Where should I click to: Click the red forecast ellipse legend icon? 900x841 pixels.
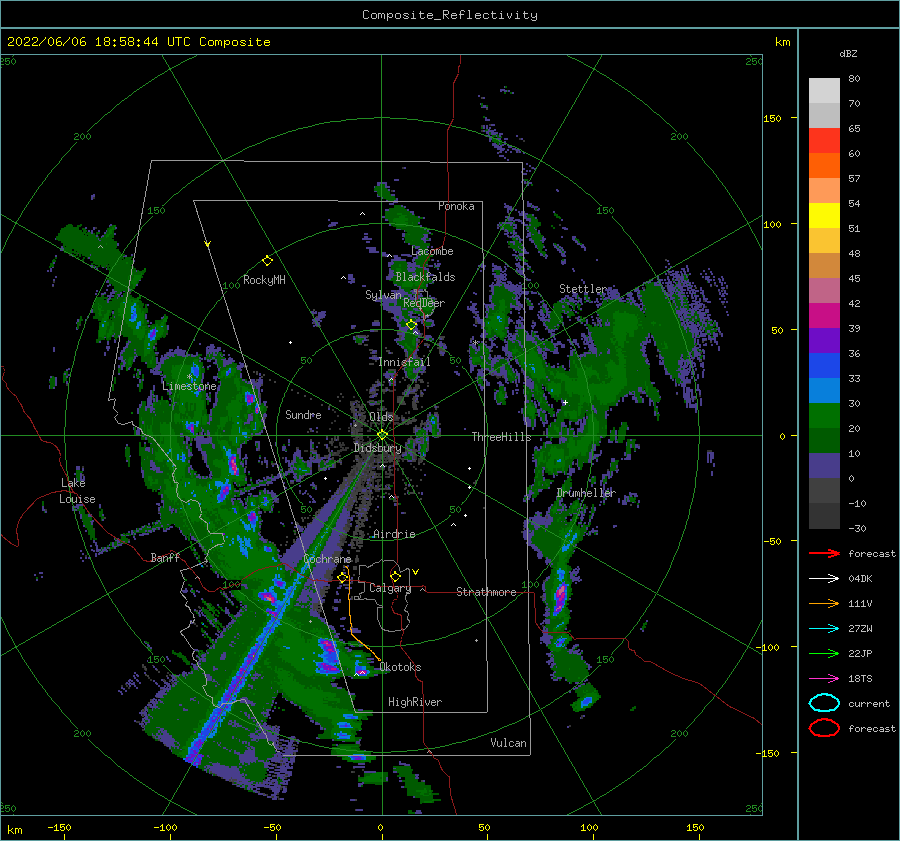(824, 728)
